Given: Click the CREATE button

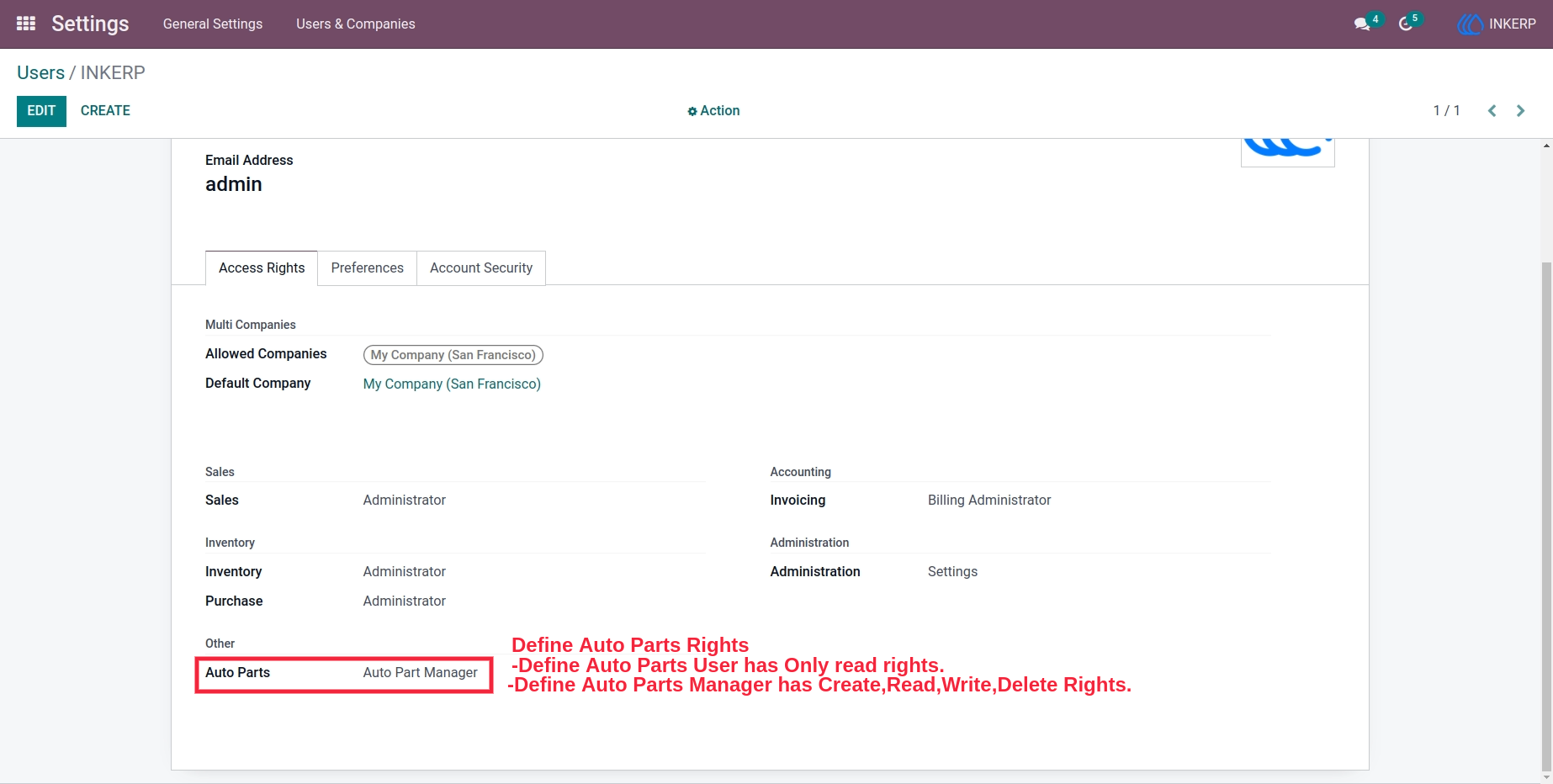Looking at the screenshot, I should pos(105,110).
